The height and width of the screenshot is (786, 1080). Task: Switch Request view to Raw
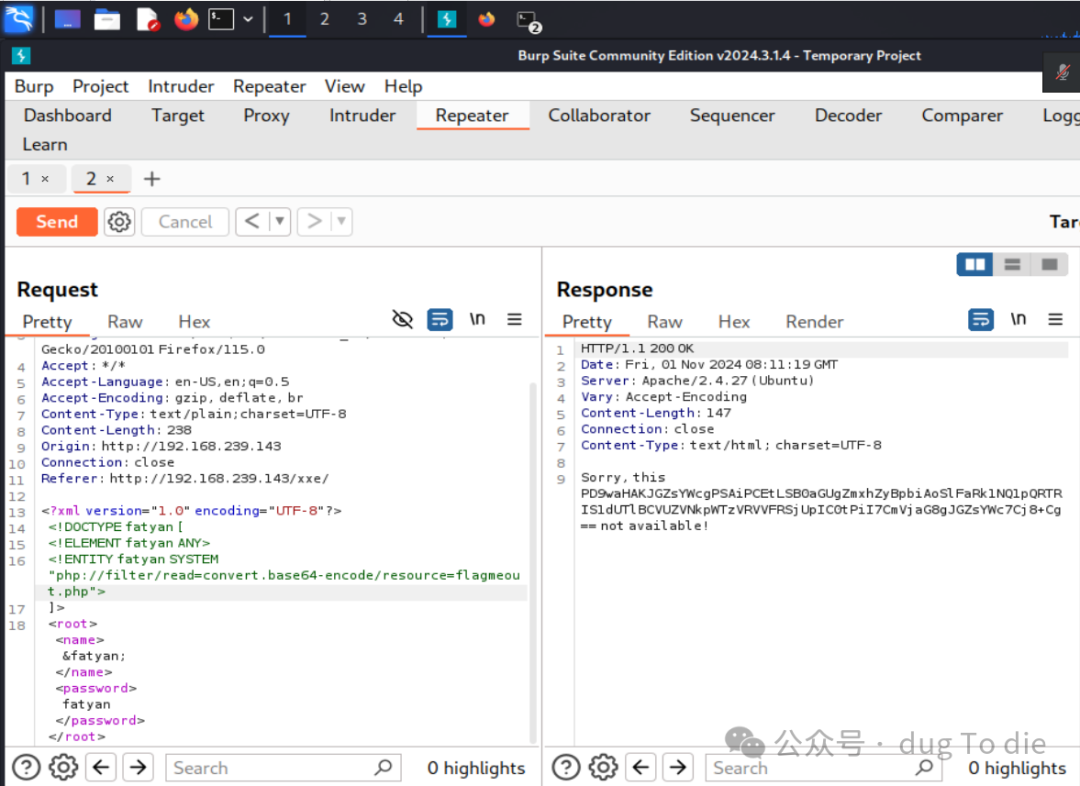(125, 322)
